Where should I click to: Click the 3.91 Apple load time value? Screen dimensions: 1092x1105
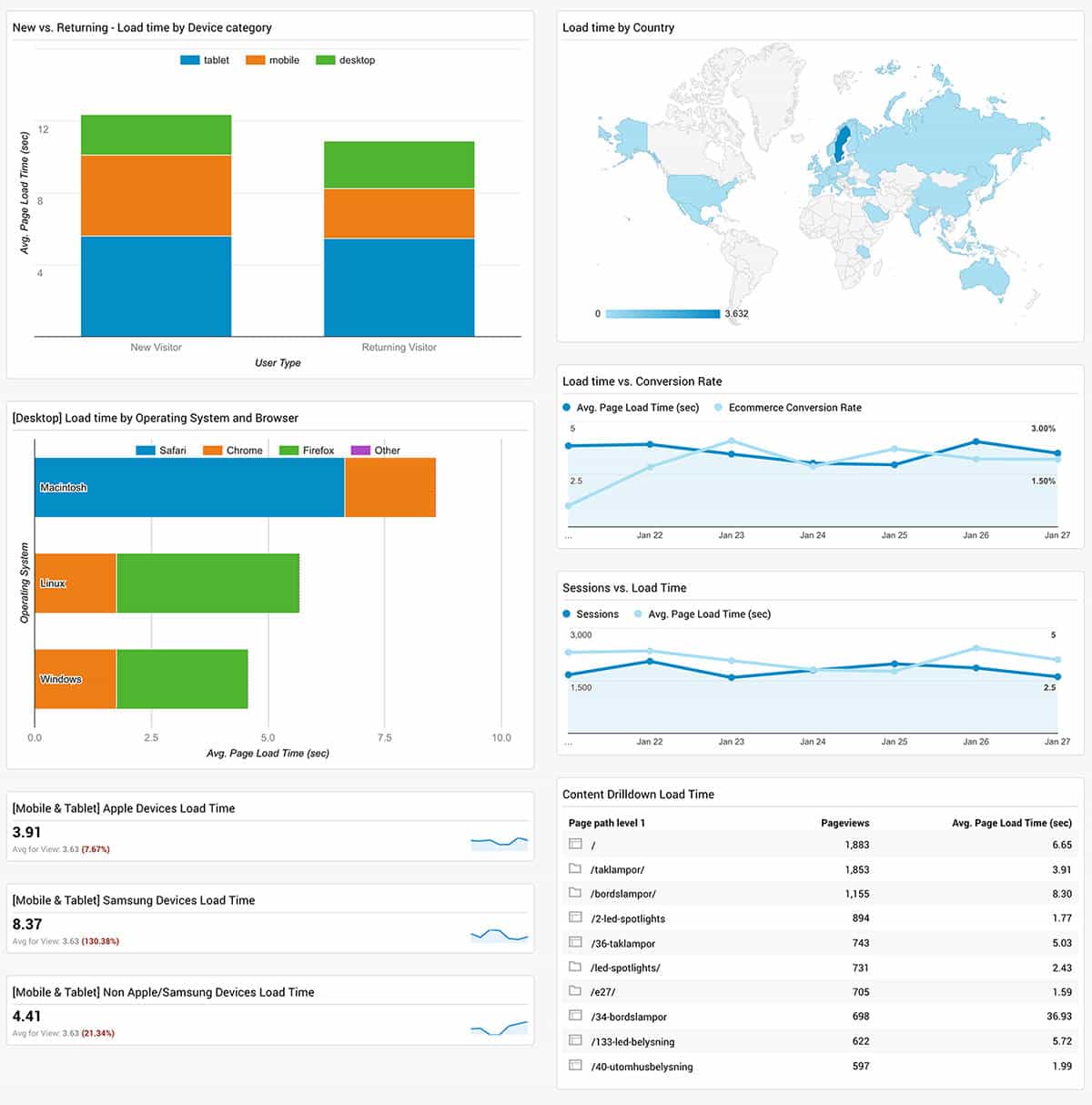[x=26, y=832]
